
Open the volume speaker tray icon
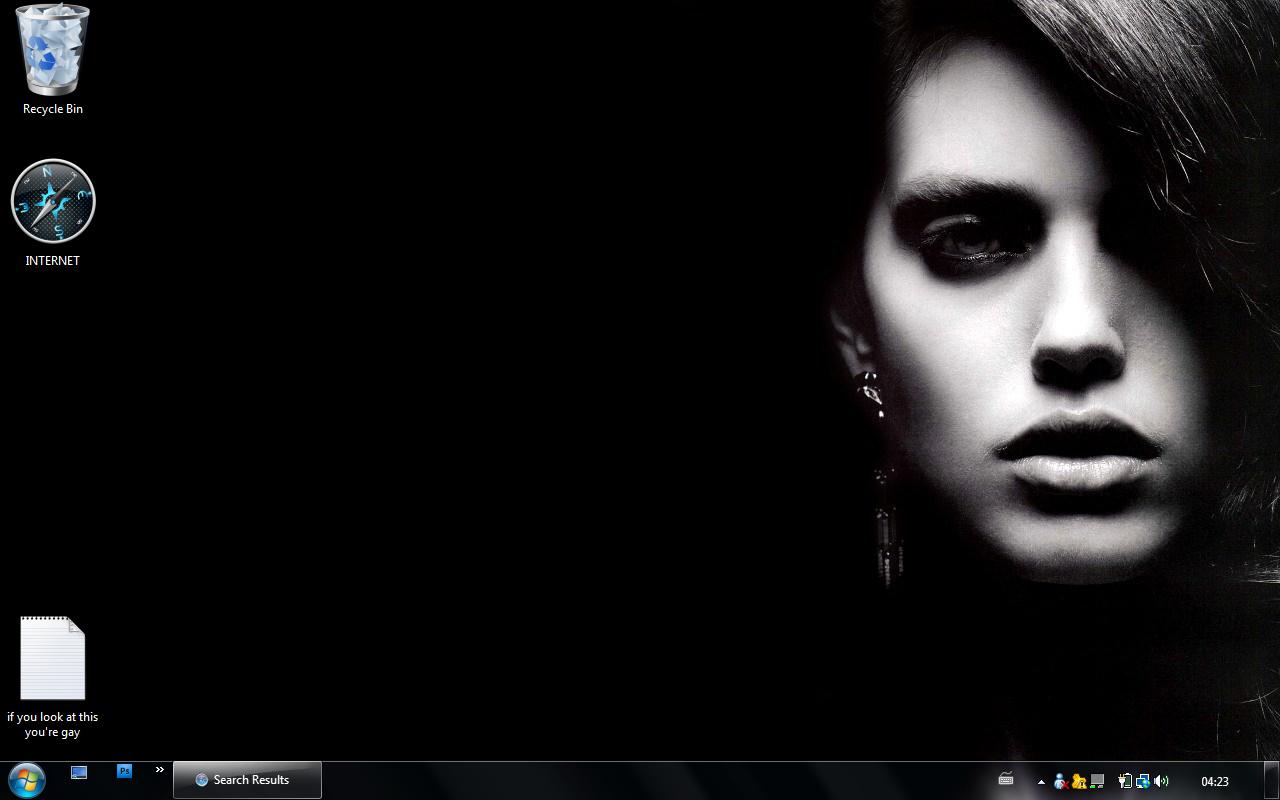point(1161,781)
